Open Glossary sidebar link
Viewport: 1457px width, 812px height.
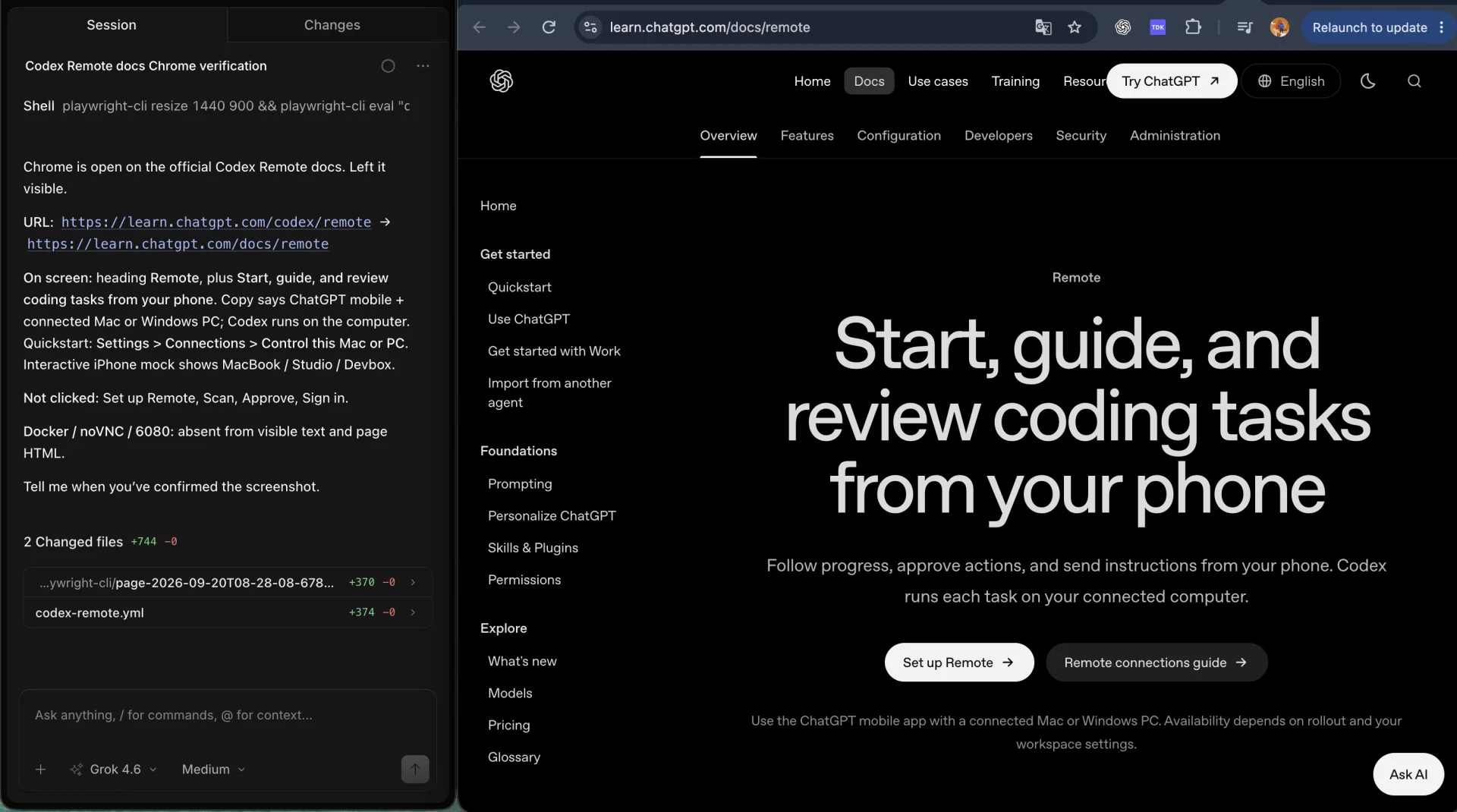coord(514,757)
